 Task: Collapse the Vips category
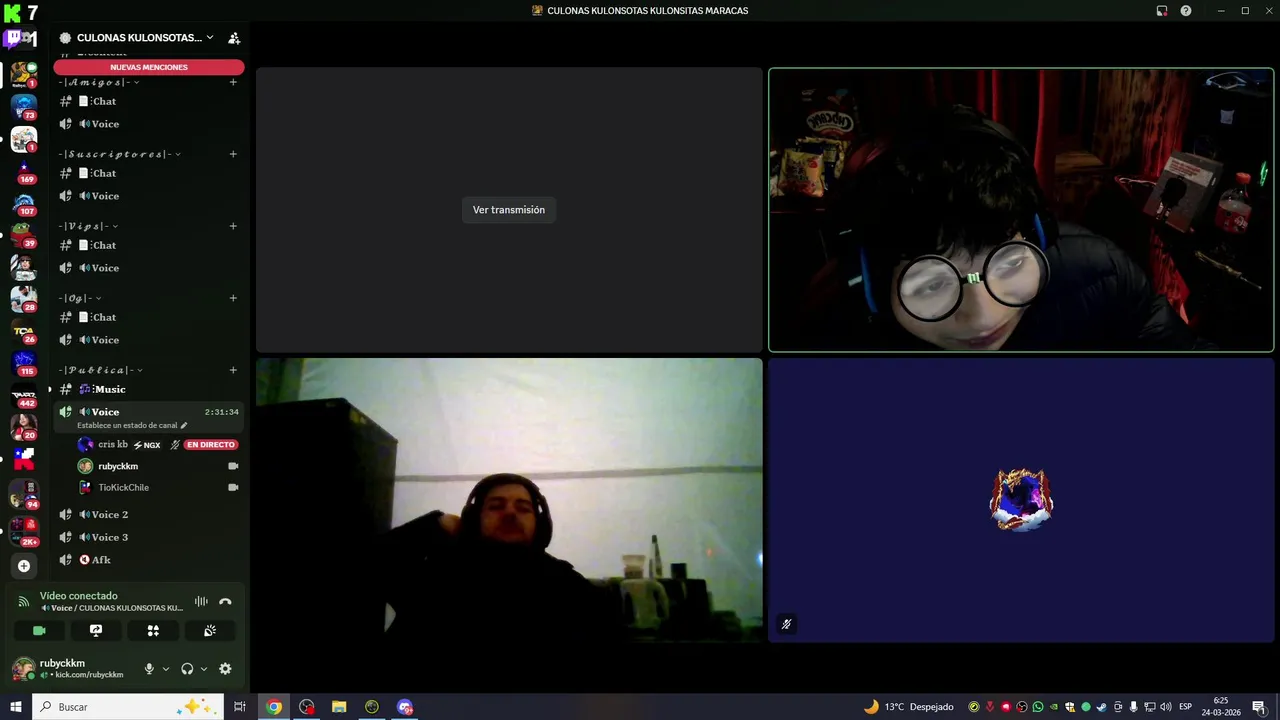coord(89,226)
